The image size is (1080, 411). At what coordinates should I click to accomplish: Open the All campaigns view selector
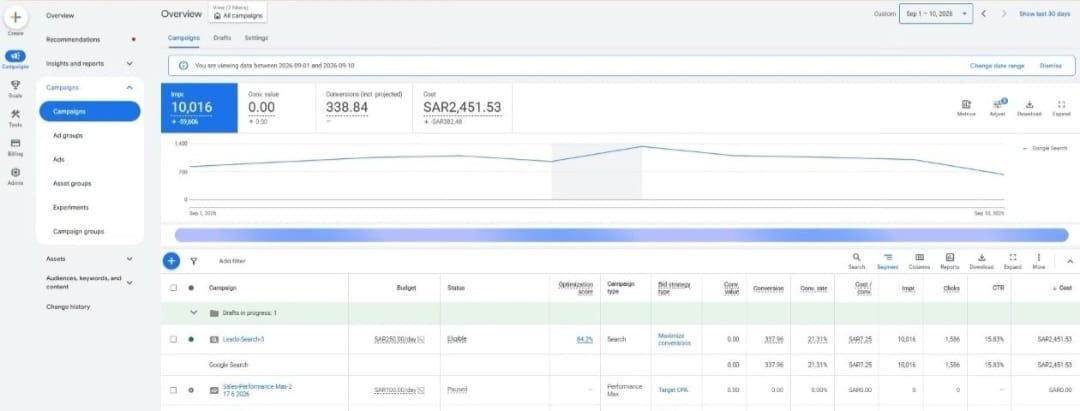point(237,13)
